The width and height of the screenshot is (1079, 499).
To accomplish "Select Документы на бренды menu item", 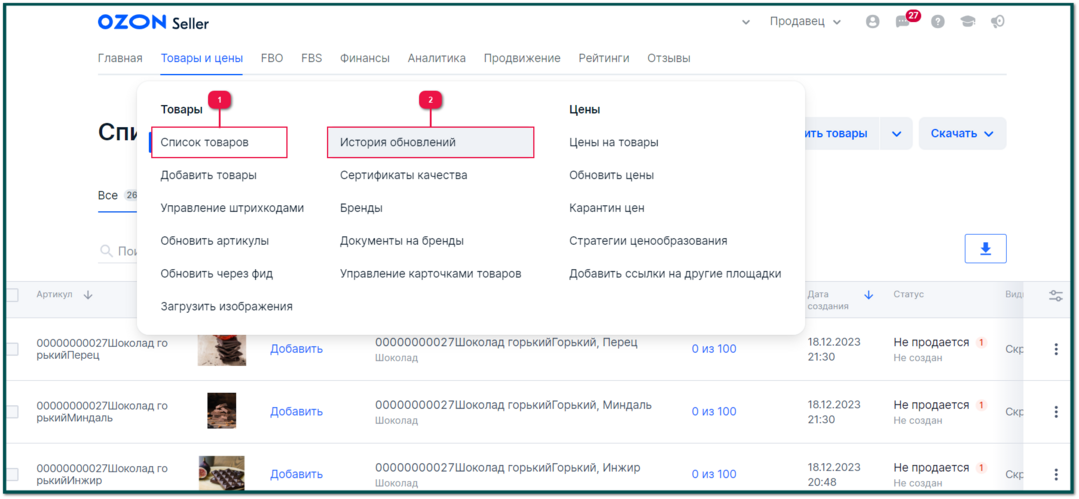I will [402, 241].
